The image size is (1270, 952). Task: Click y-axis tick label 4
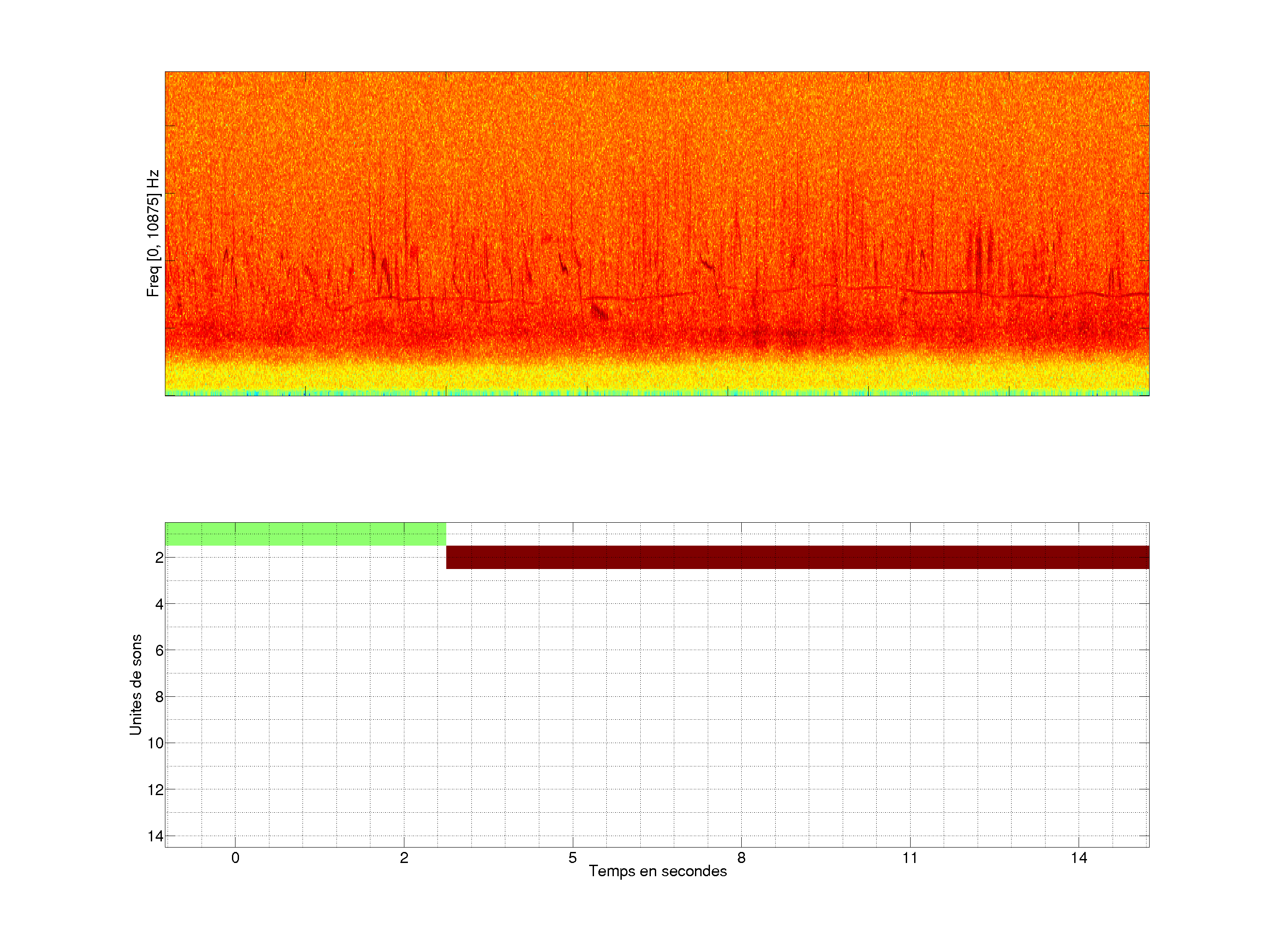(159, 604)
